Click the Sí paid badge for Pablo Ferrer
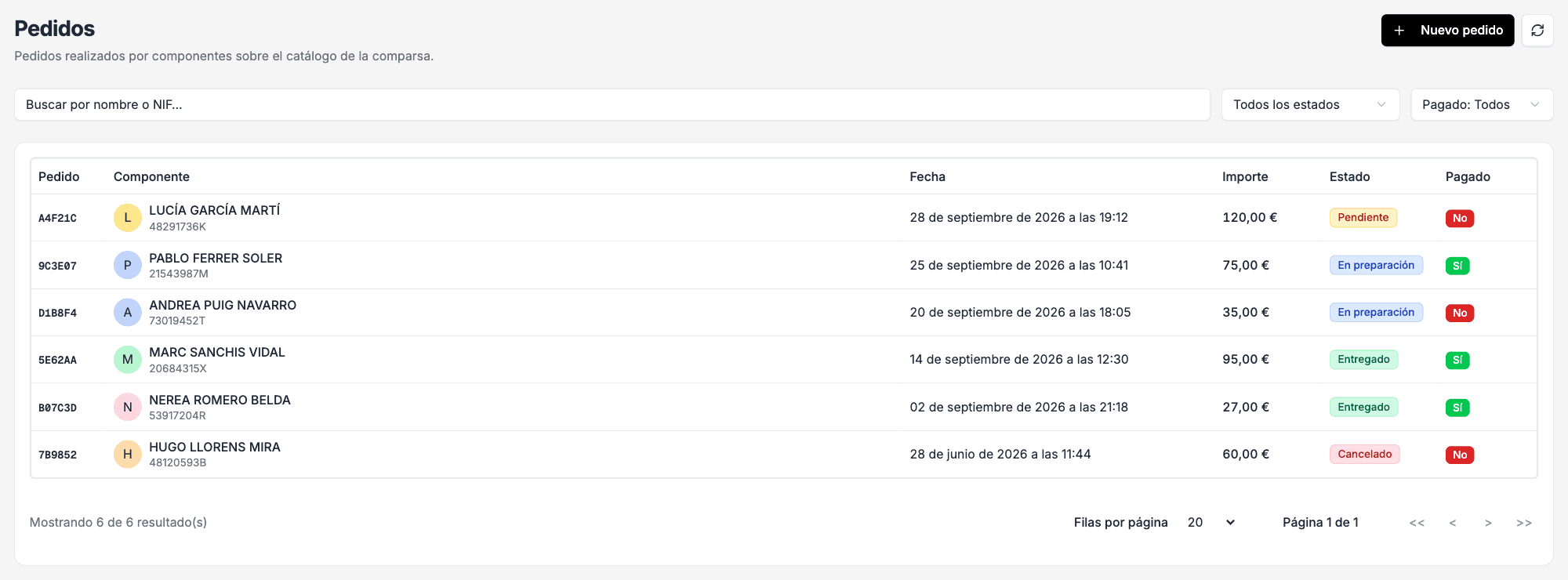The image size is (1568, 580). pyautogui.click(x=1457, y=266)
